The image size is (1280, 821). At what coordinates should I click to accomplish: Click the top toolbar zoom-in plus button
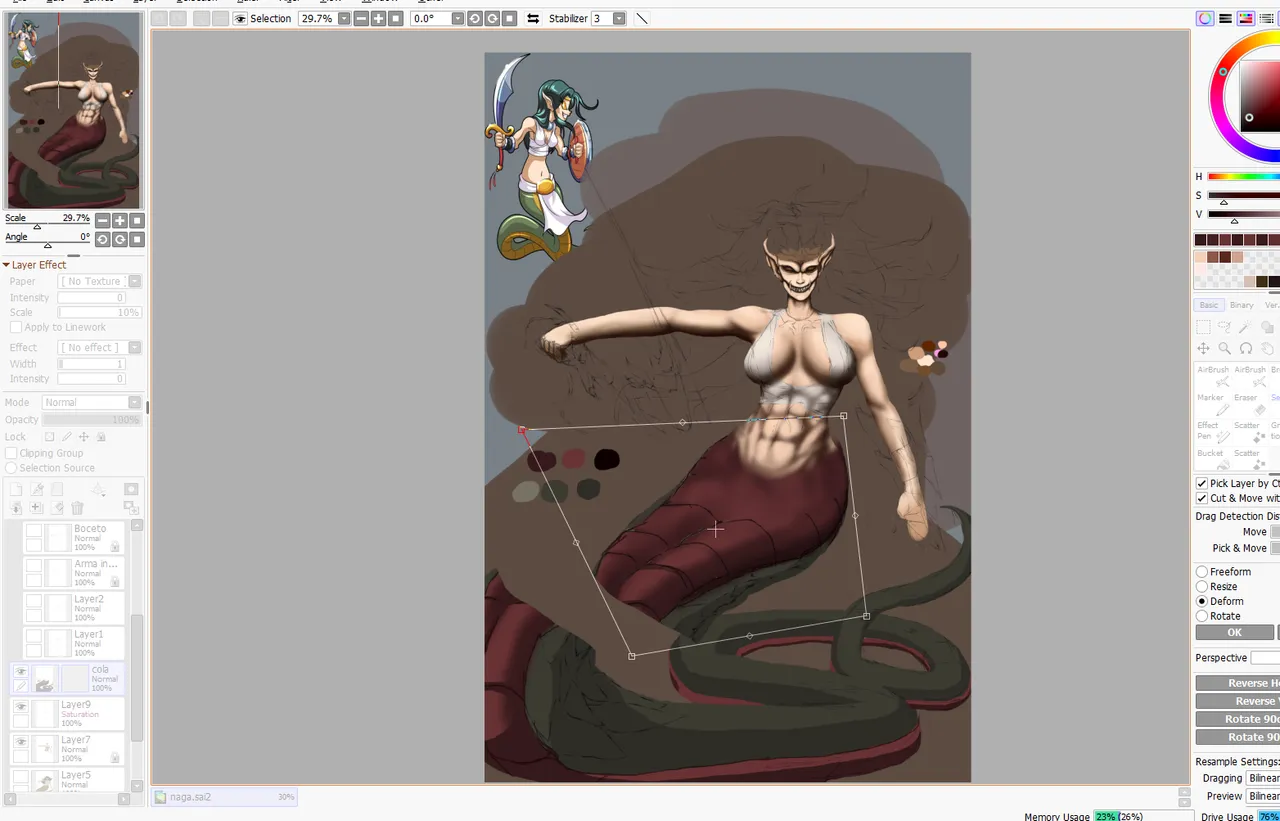[x=378, y=18]
